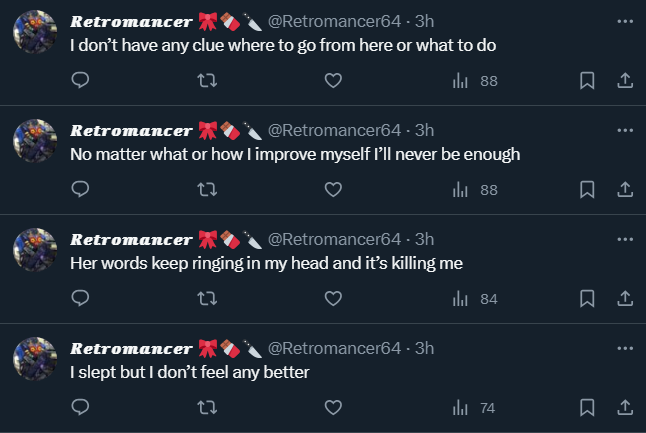646x433 pixels.
Task: Click @Retromancer64 handle on the last tweet
Action: 334,348
